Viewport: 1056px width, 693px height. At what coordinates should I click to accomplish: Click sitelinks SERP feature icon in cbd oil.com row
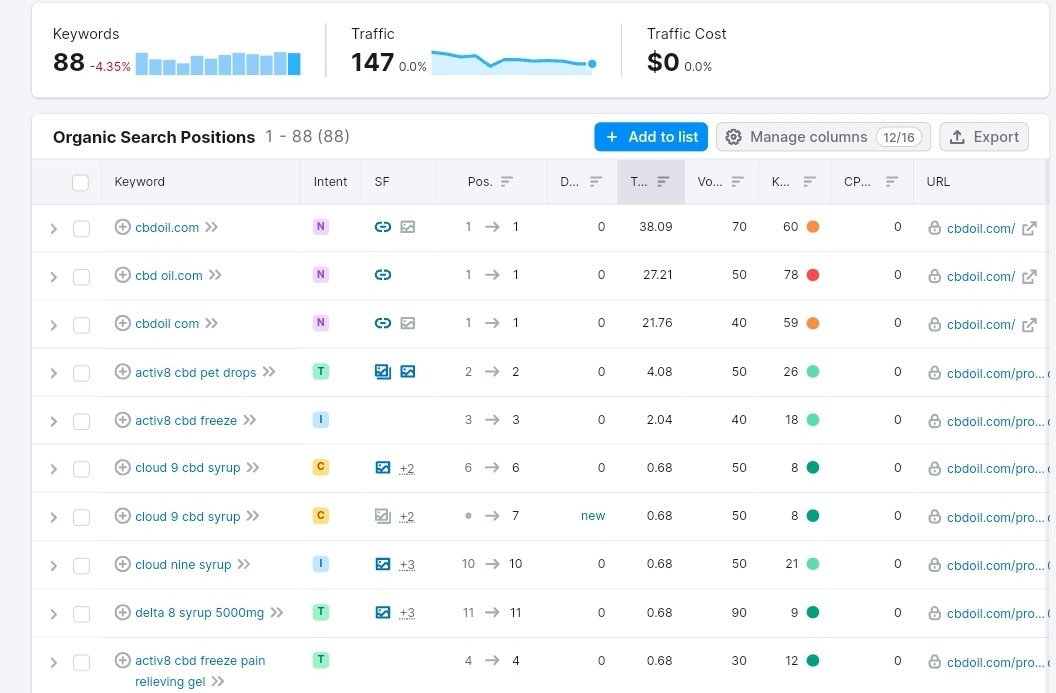point(383,275)
